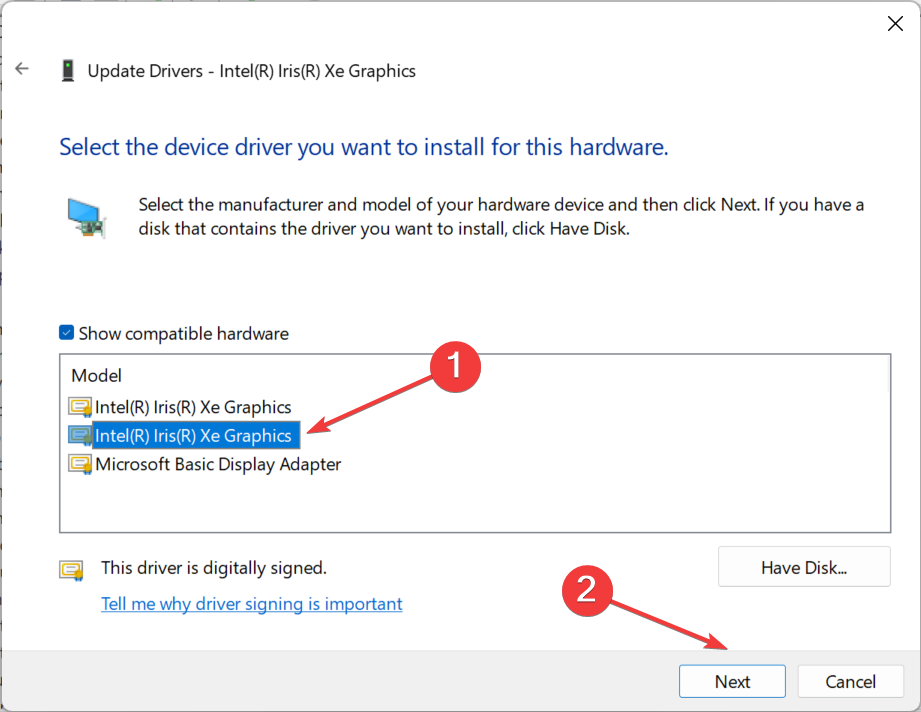The image size is (921, 712).
Task: Open Have Disk... dialog
Action: (804, 567)
